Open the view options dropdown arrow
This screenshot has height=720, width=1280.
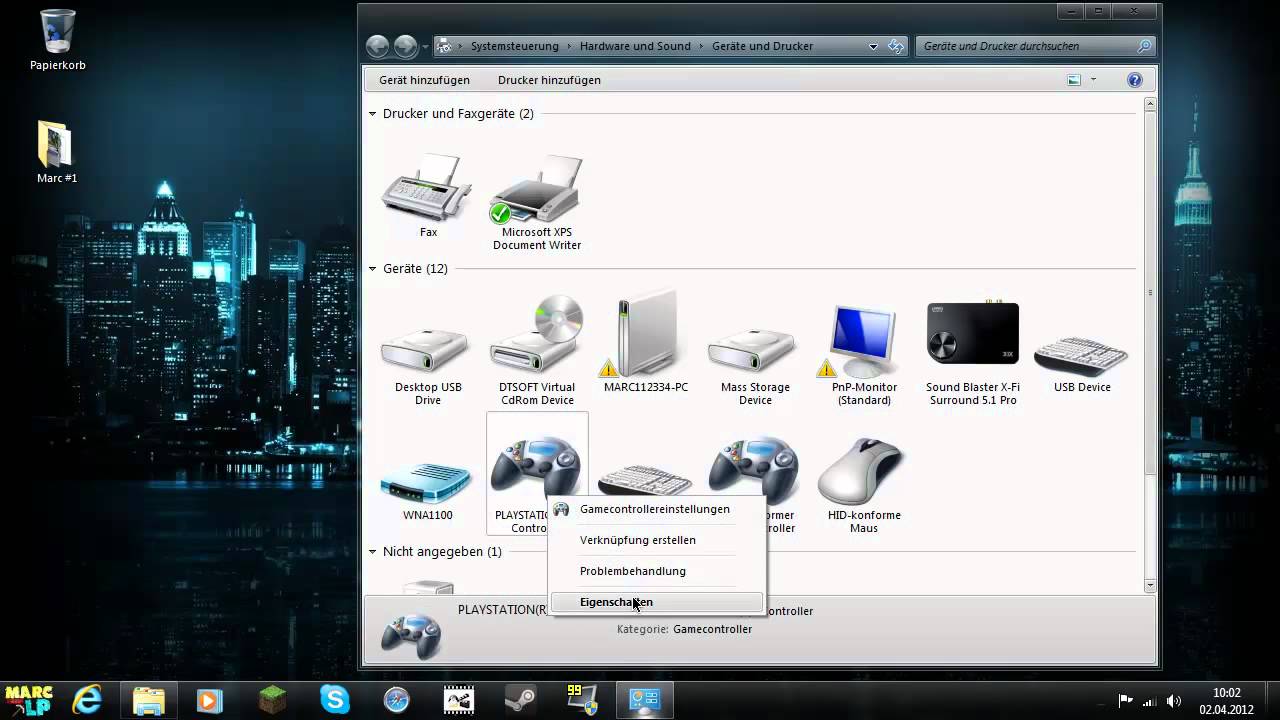coord(1093,80)
